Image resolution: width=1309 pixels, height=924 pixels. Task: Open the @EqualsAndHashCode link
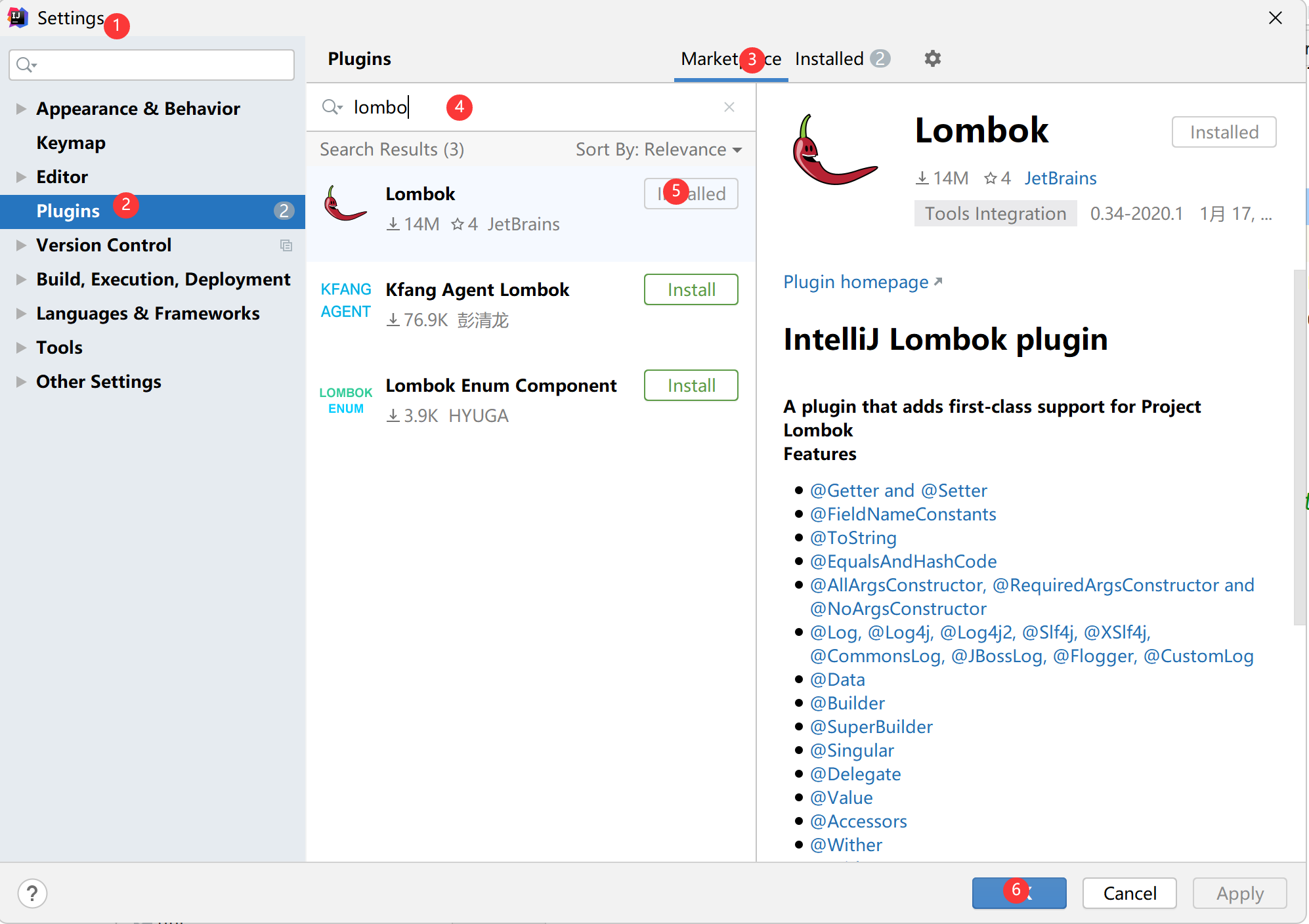pos(903,562)
